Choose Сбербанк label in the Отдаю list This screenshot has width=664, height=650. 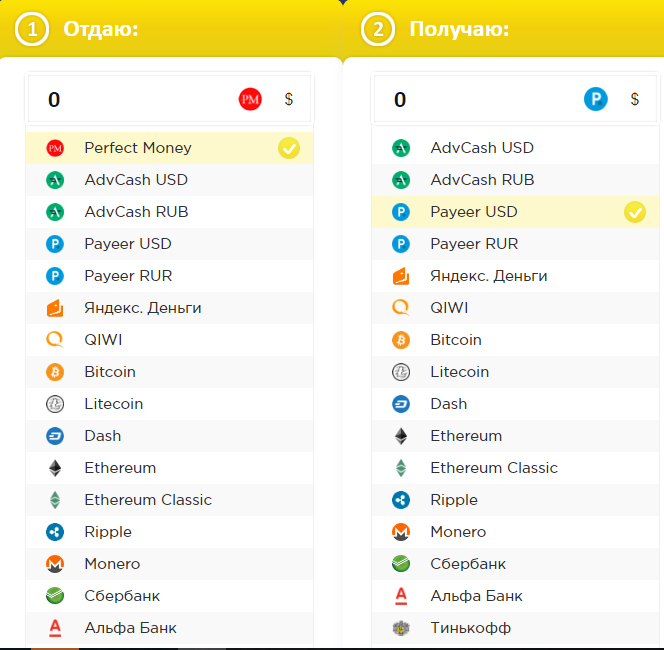pos(122,596)
